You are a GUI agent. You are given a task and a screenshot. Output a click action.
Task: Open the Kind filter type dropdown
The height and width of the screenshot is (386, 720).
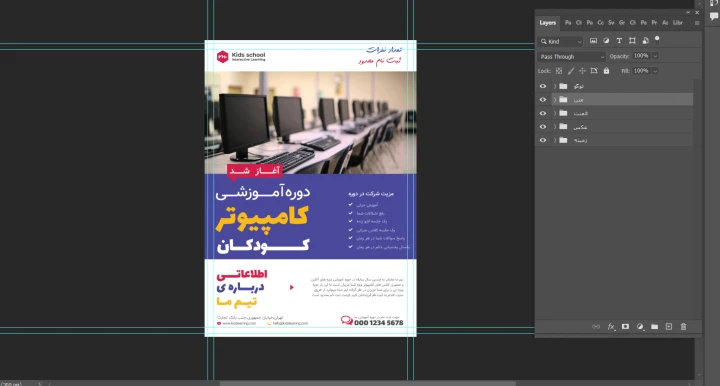[x=560, y=41]
